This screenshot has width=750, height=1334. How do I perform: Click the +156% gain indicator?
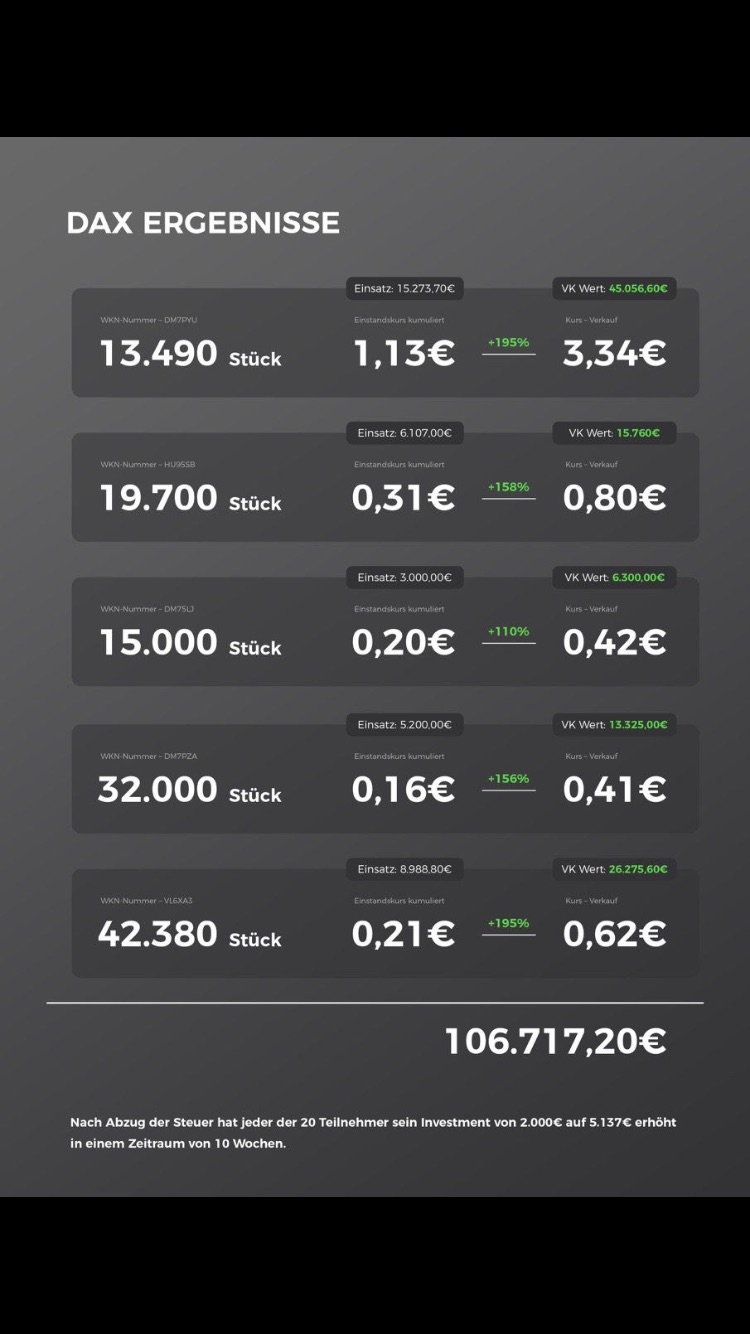(x=508, y=779)
